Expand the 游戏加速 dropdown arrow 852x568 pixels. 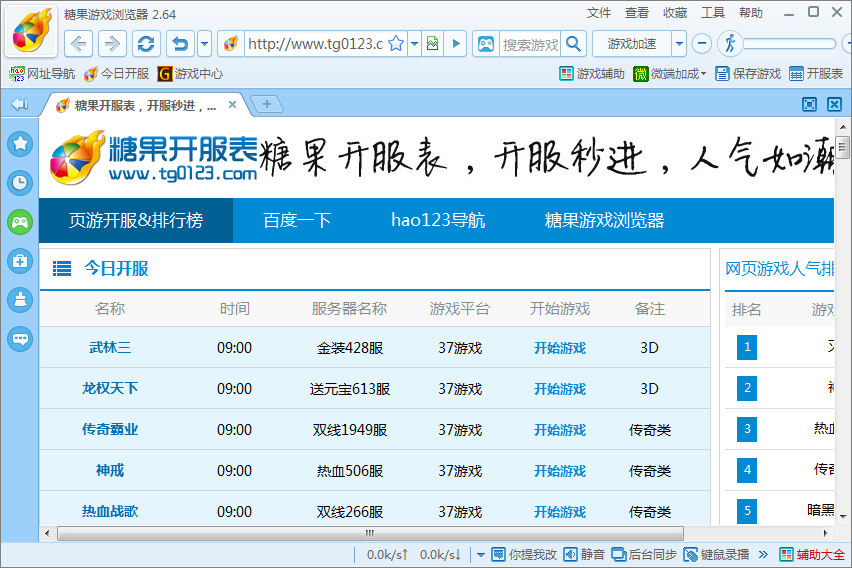pyautogui.click(x=679, y=44)
